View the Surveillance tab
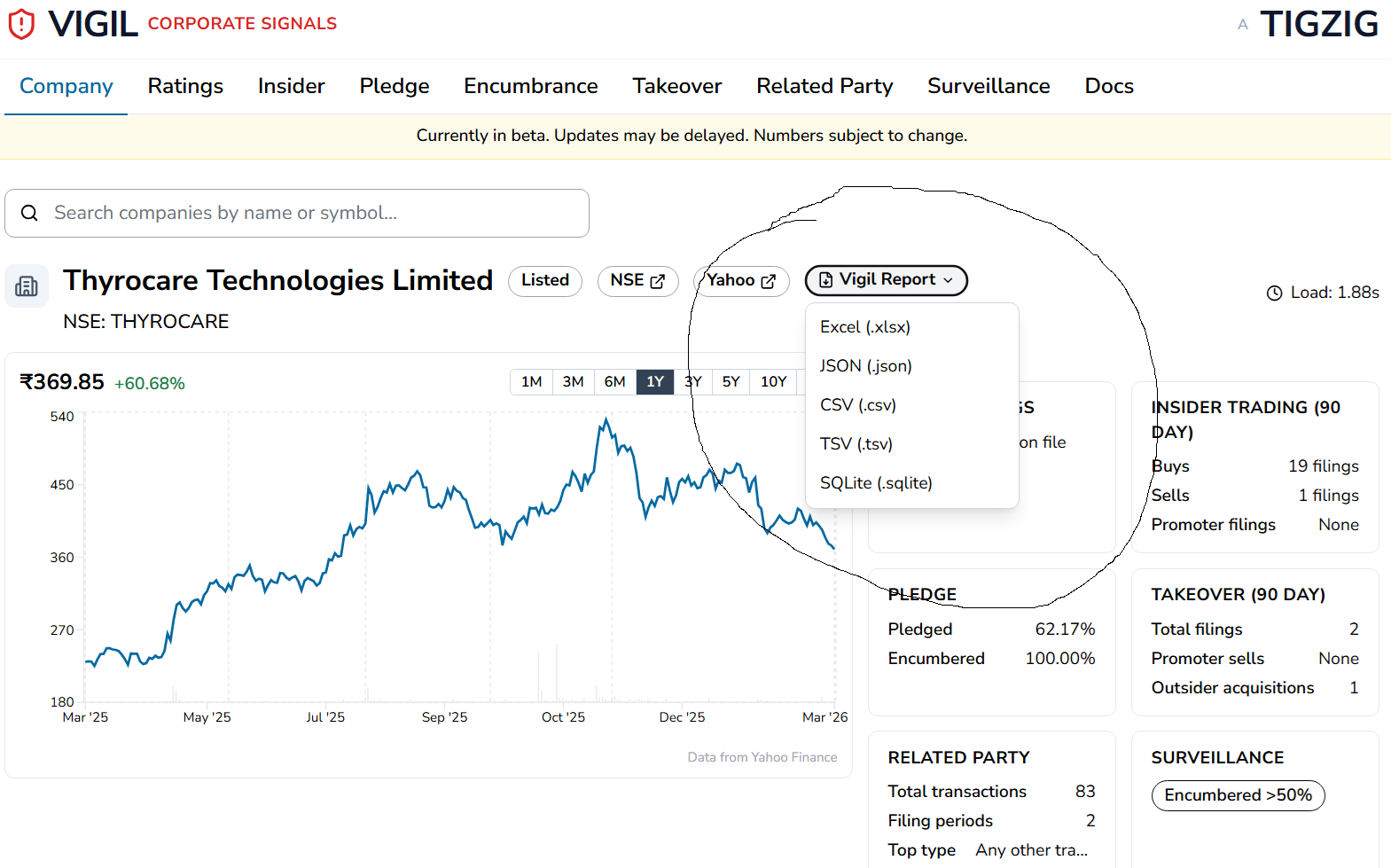Screen dimensions: 1391x868 (x=989, y=86)
